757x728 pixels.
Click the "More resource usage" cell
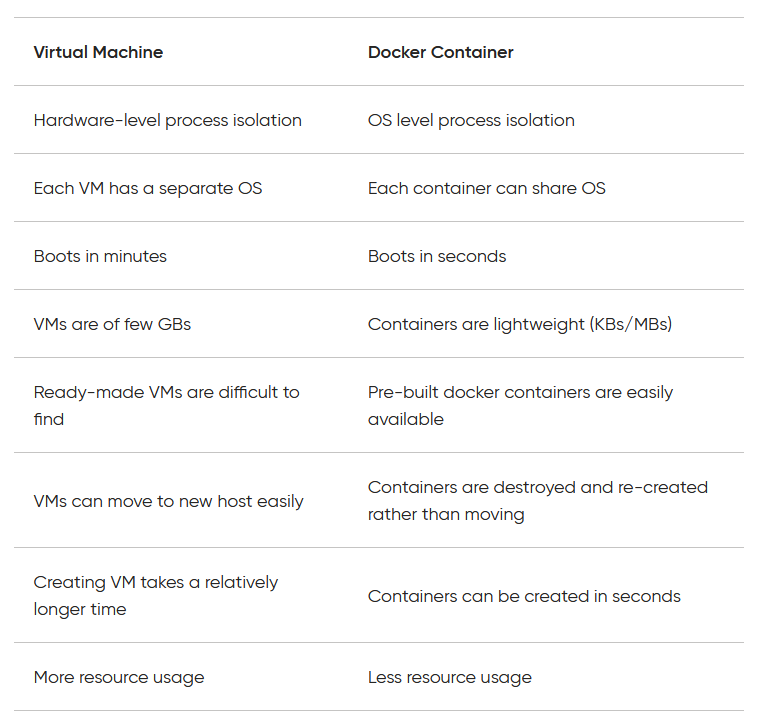point(118,677)
